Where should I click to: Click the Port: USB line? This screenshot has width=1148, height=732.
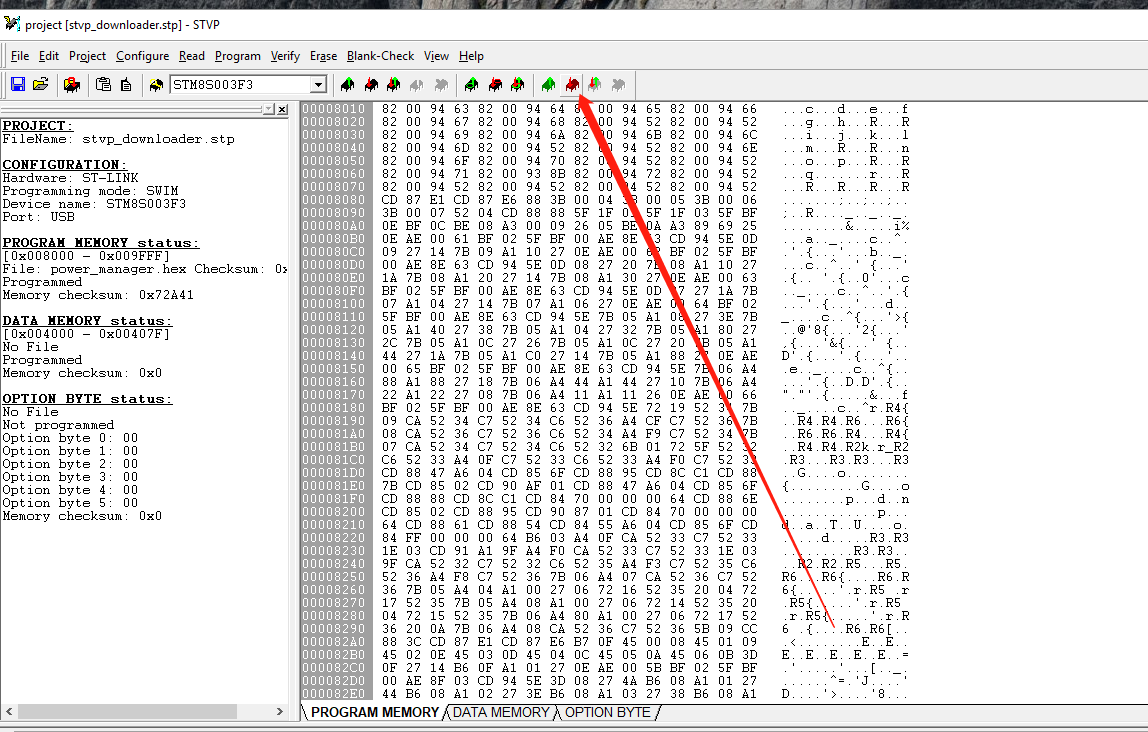click(x=39, y=217)
